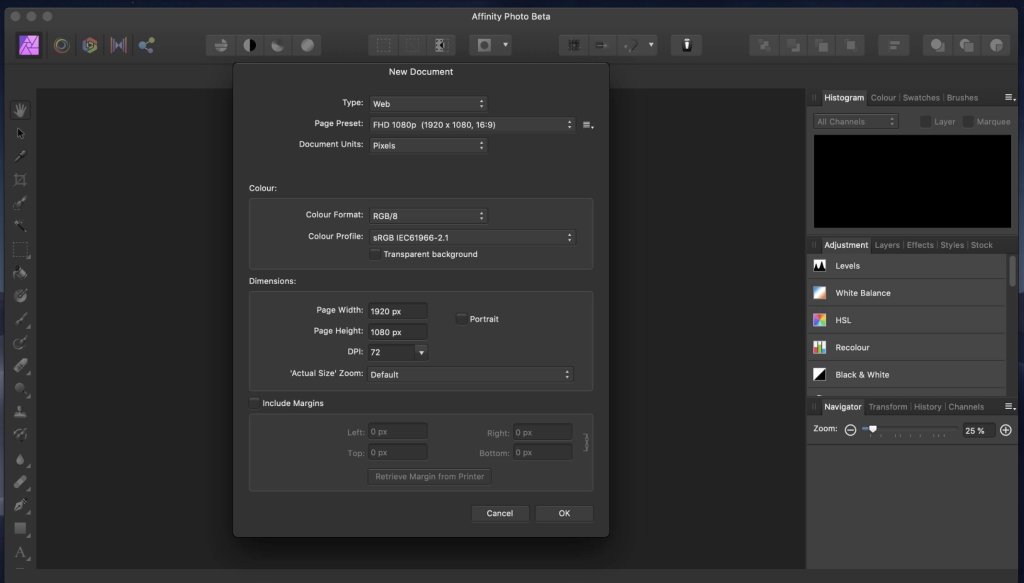
Task: Open the Page Preset dropdown
Action: 472,125
